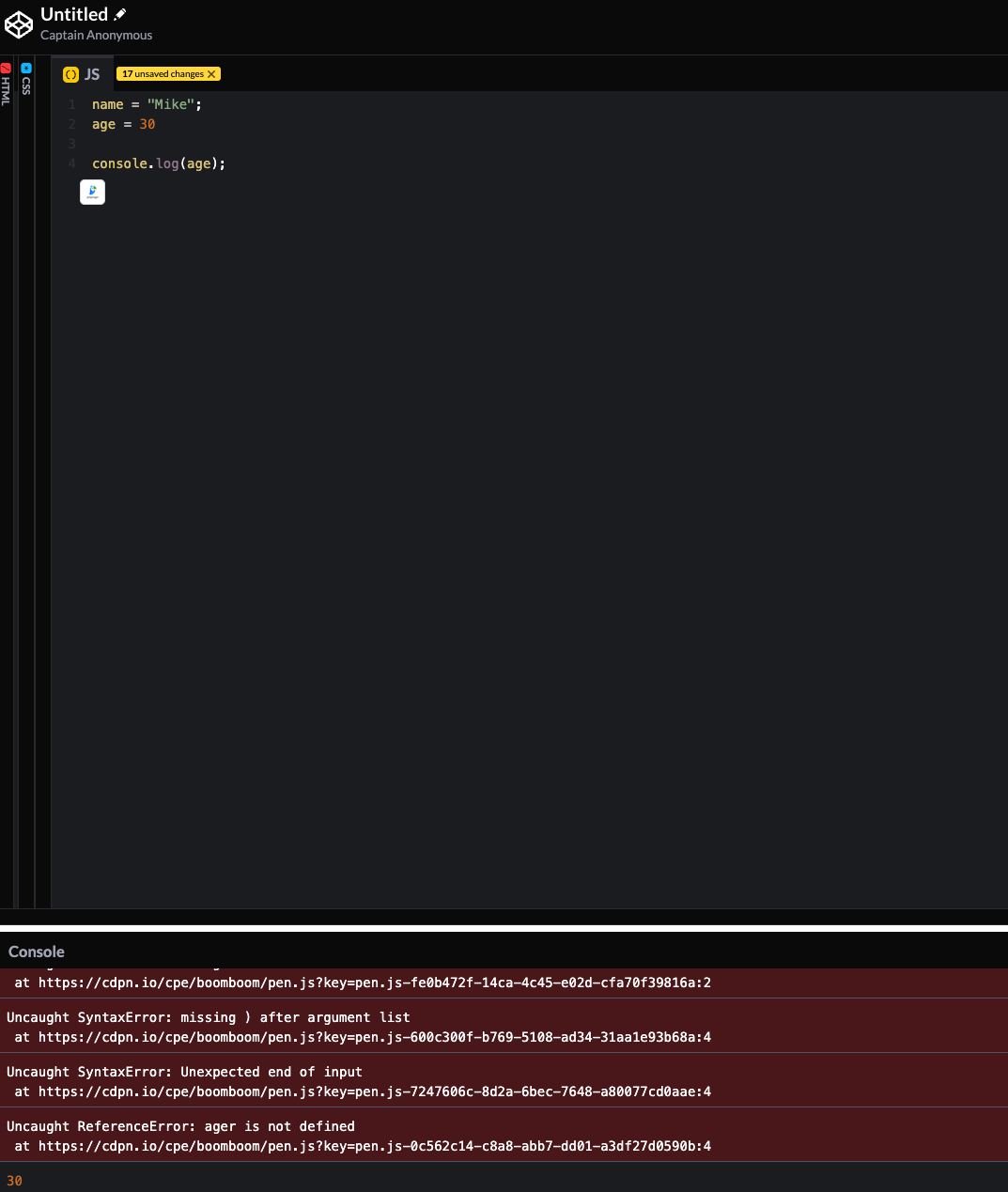
Task: Click line number 4 in the gutter
Action: [71, 163]
